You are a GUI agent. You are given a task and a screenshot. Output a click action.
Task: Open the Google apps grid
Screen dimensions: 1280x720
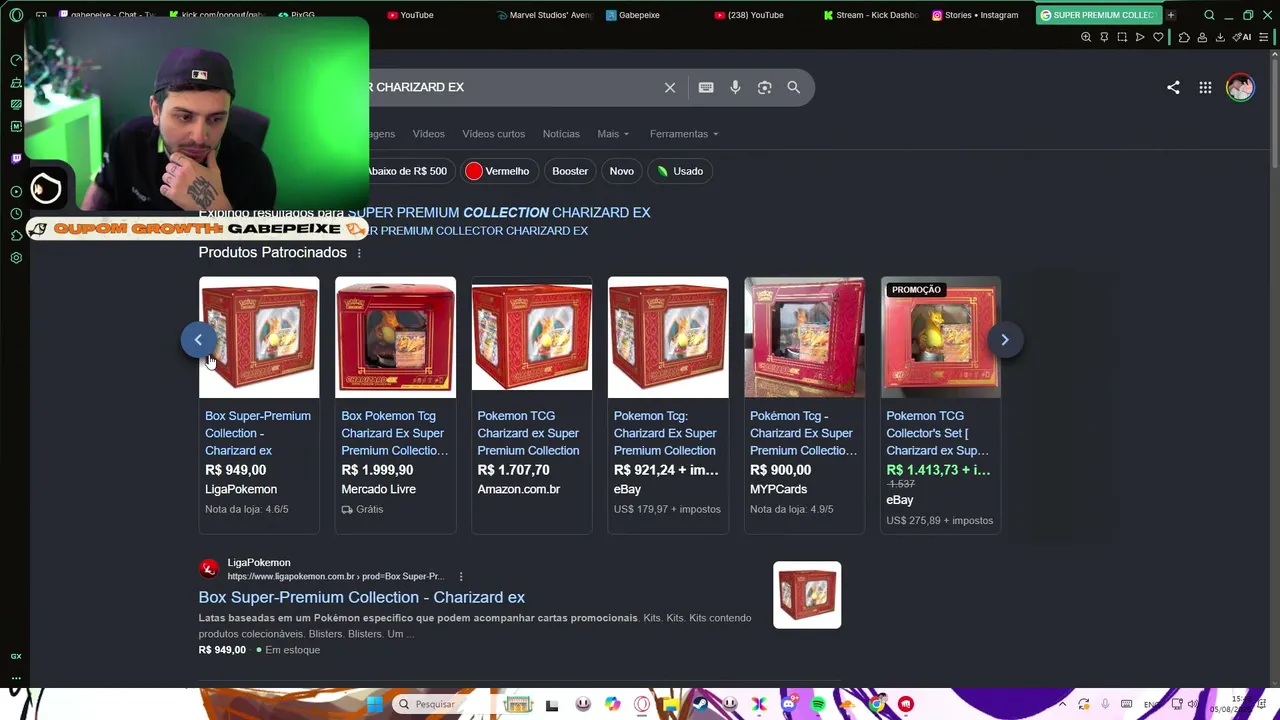tap(1205, 88)
